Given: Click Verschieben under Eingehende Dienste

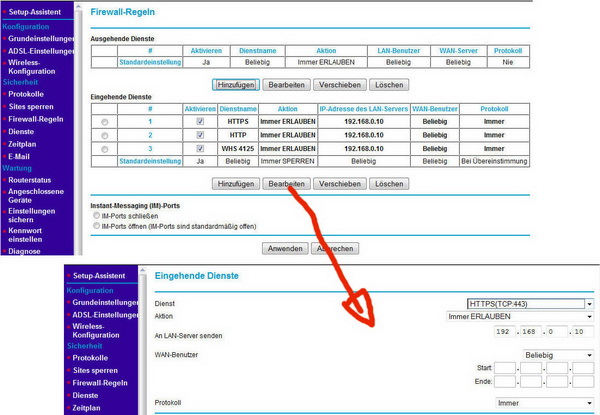Looking at the screenshot, I should (338, 184).
